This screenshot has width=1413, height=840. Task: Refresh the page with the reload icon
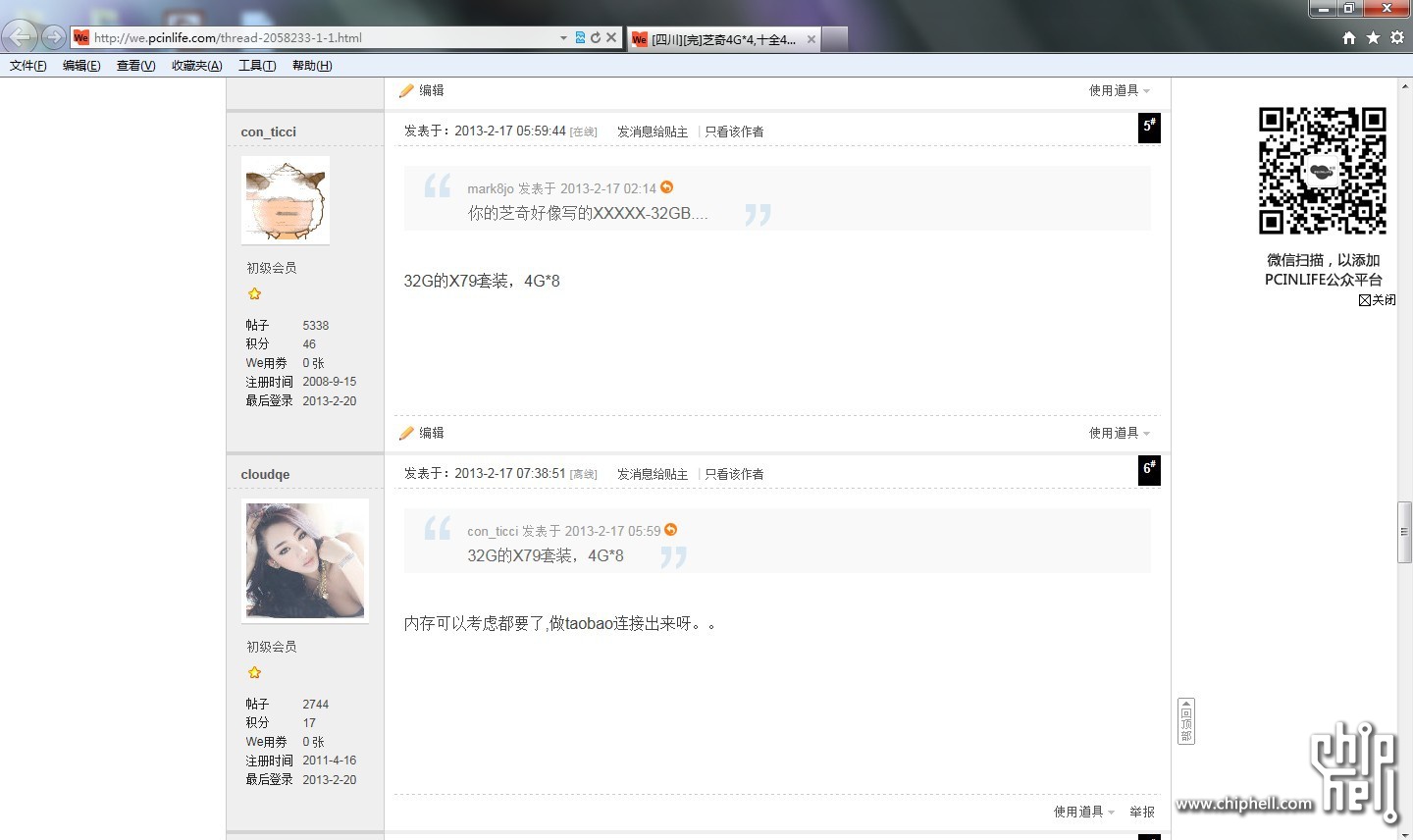coord(595,37)
